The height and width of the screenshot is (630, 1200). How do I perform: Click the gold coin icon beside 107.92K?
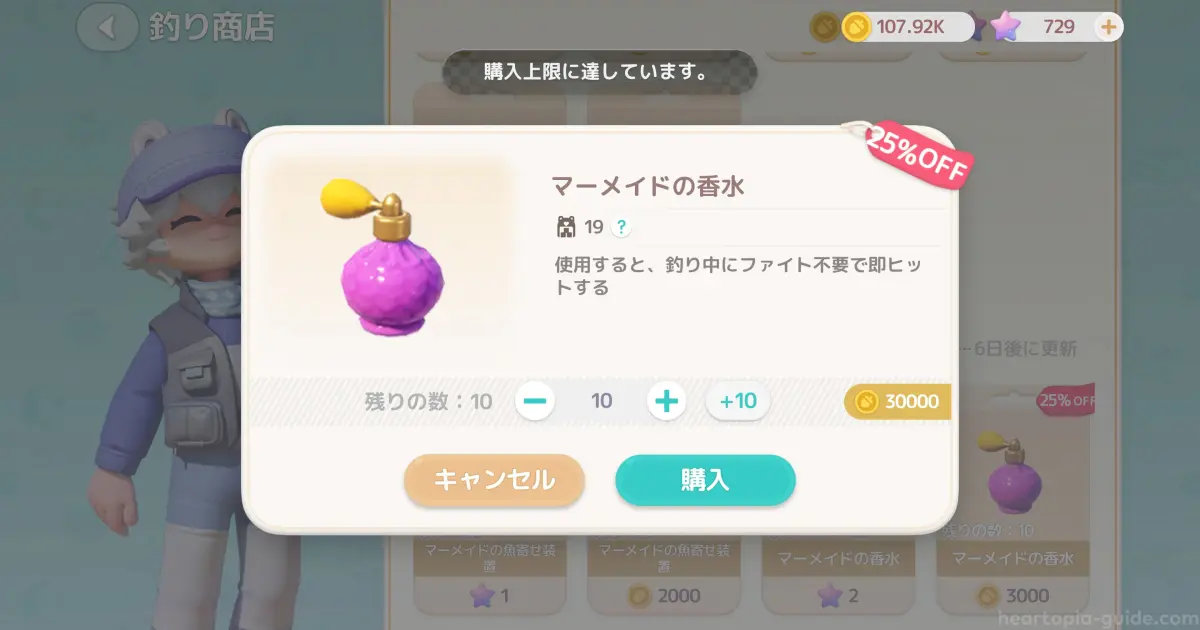pyautogui.click(x=856, y=27)
